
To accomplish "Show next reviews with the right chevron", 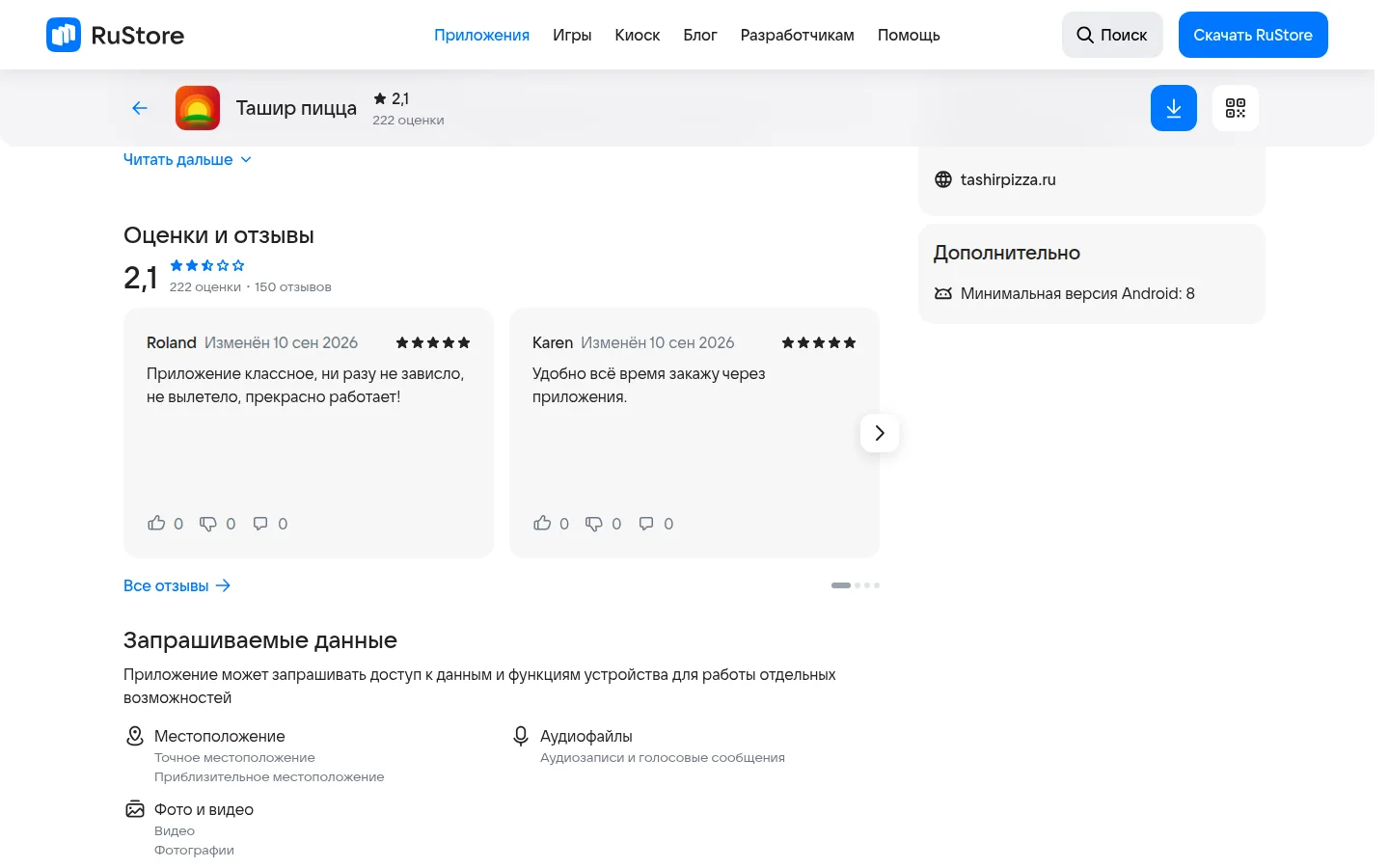I will [x=880, y=433].
